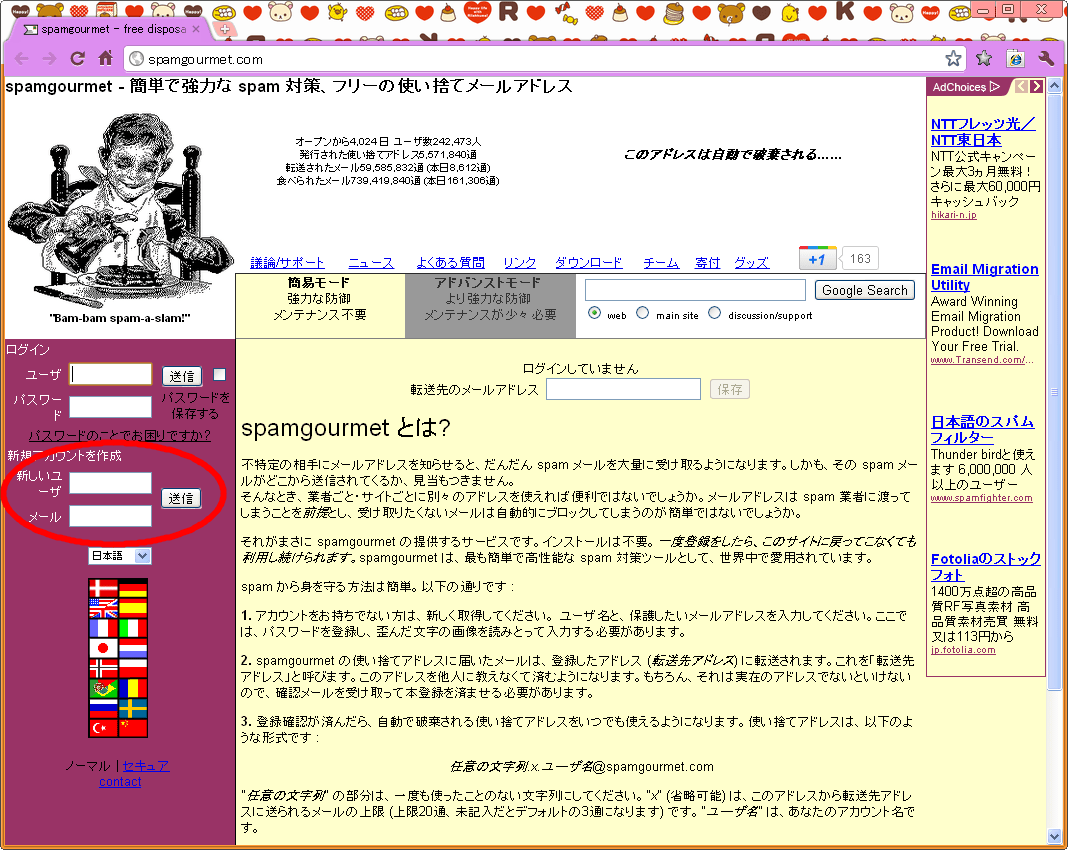
Task: Click the page scrollbar down arrow
Action: tap(1055, 835)
